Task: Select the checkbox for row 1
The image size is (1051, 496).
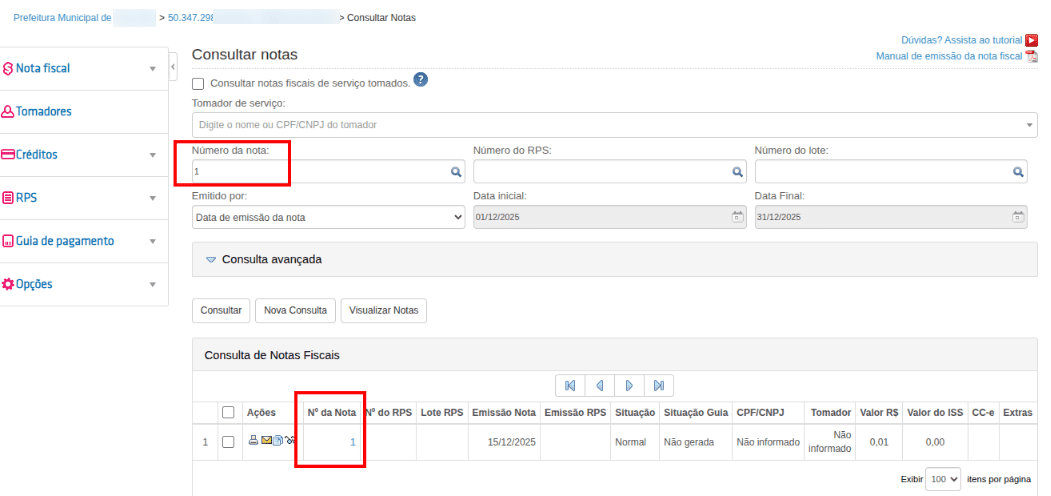Action: 228,442
